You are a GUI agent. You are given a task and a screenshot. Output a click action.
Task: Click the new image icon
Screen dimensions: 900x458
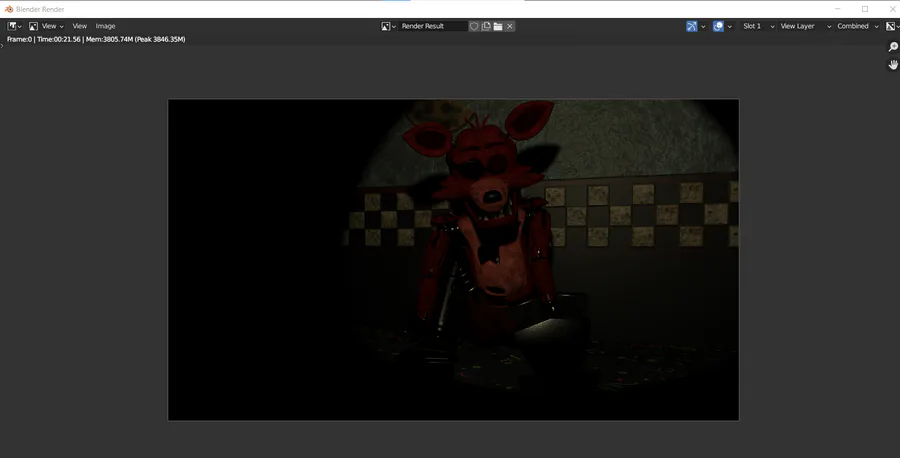[x=486, y=26]
